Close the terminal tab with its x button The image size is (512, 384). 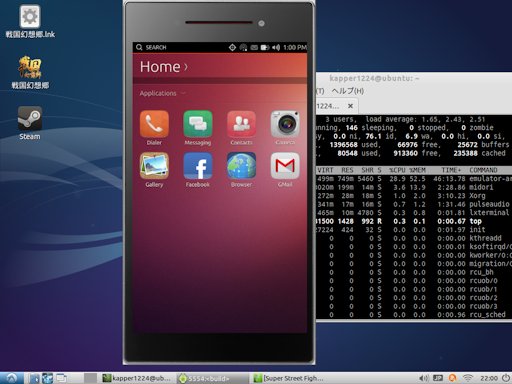pos(350,106)
